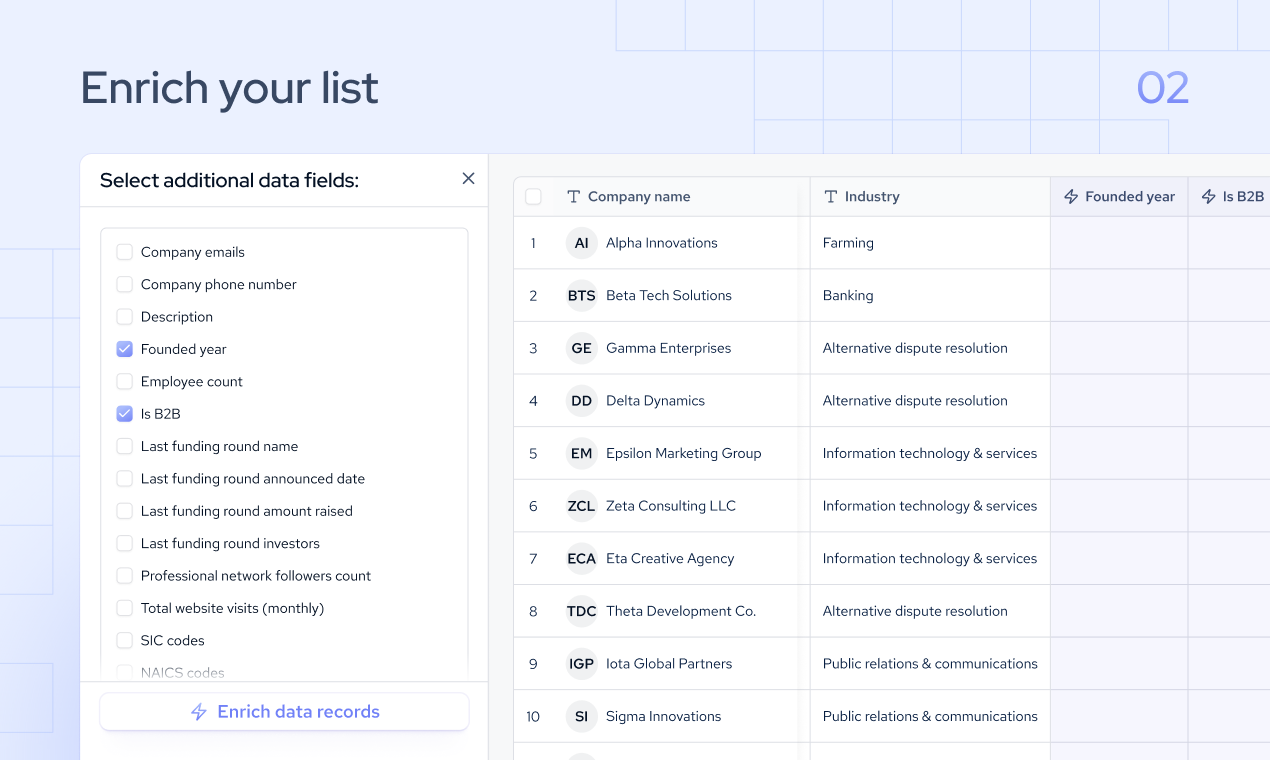1270x760 pixels.
Task: Select all rows with the header checkbox
Action: 533,196
